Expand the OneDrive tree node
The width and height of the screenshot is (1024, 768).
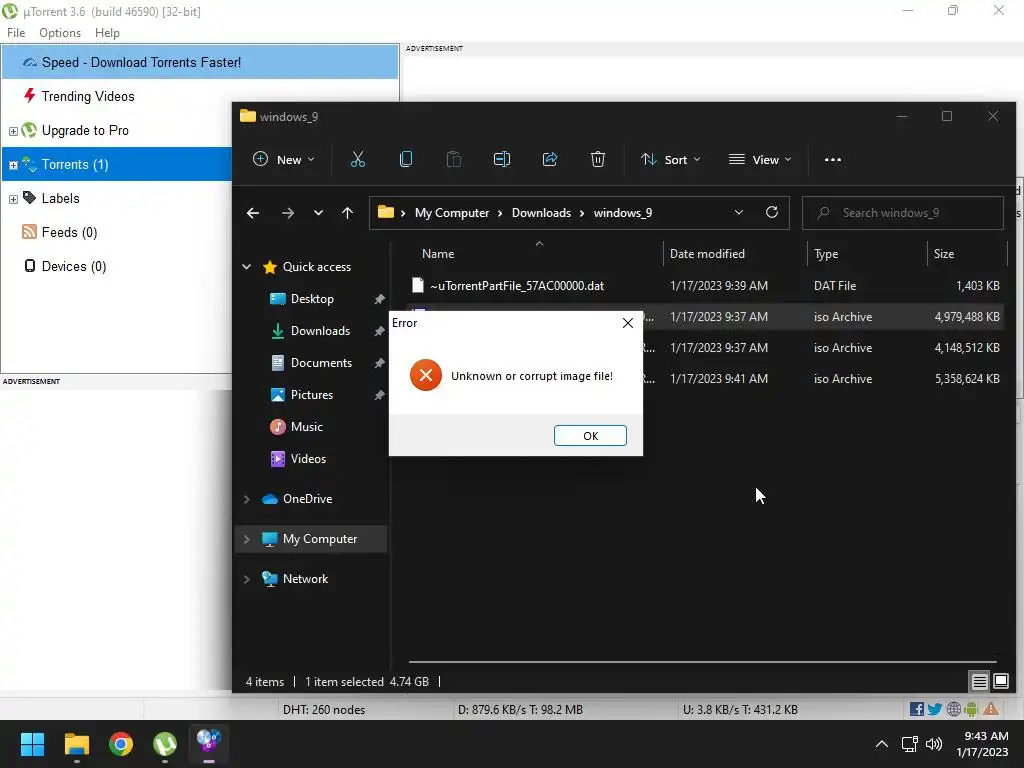(247, 499)
